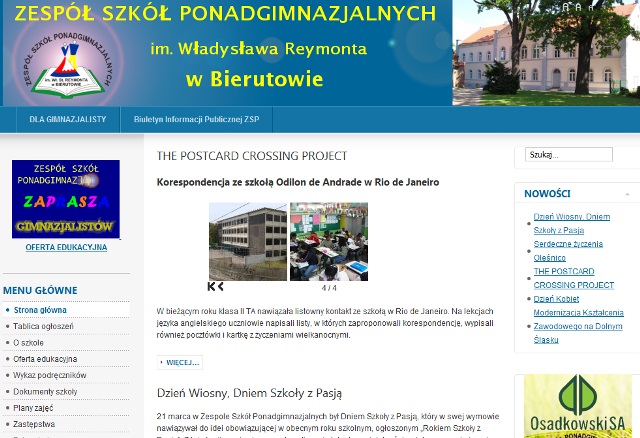
Task: Click the WIĘCEJ... read more button
Action: pyautogui.click(x=180, y=362)
